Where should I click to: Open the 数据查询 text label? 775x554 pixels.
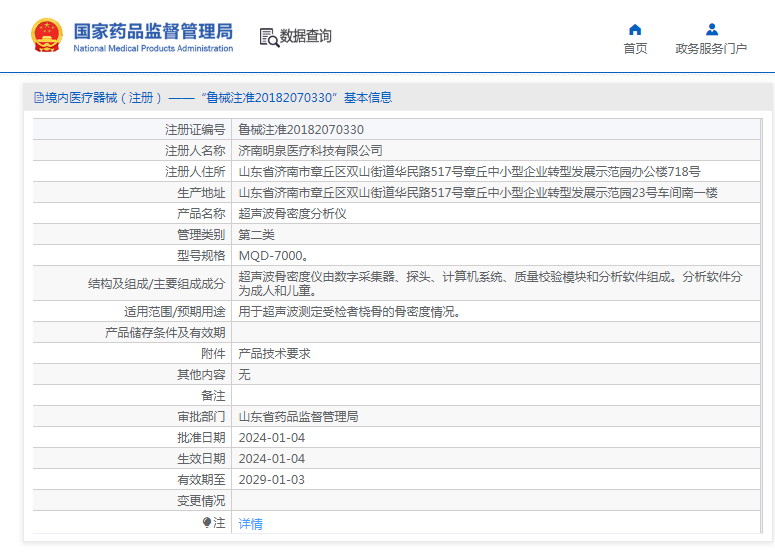pyautogui.click(x=305, y=37)
